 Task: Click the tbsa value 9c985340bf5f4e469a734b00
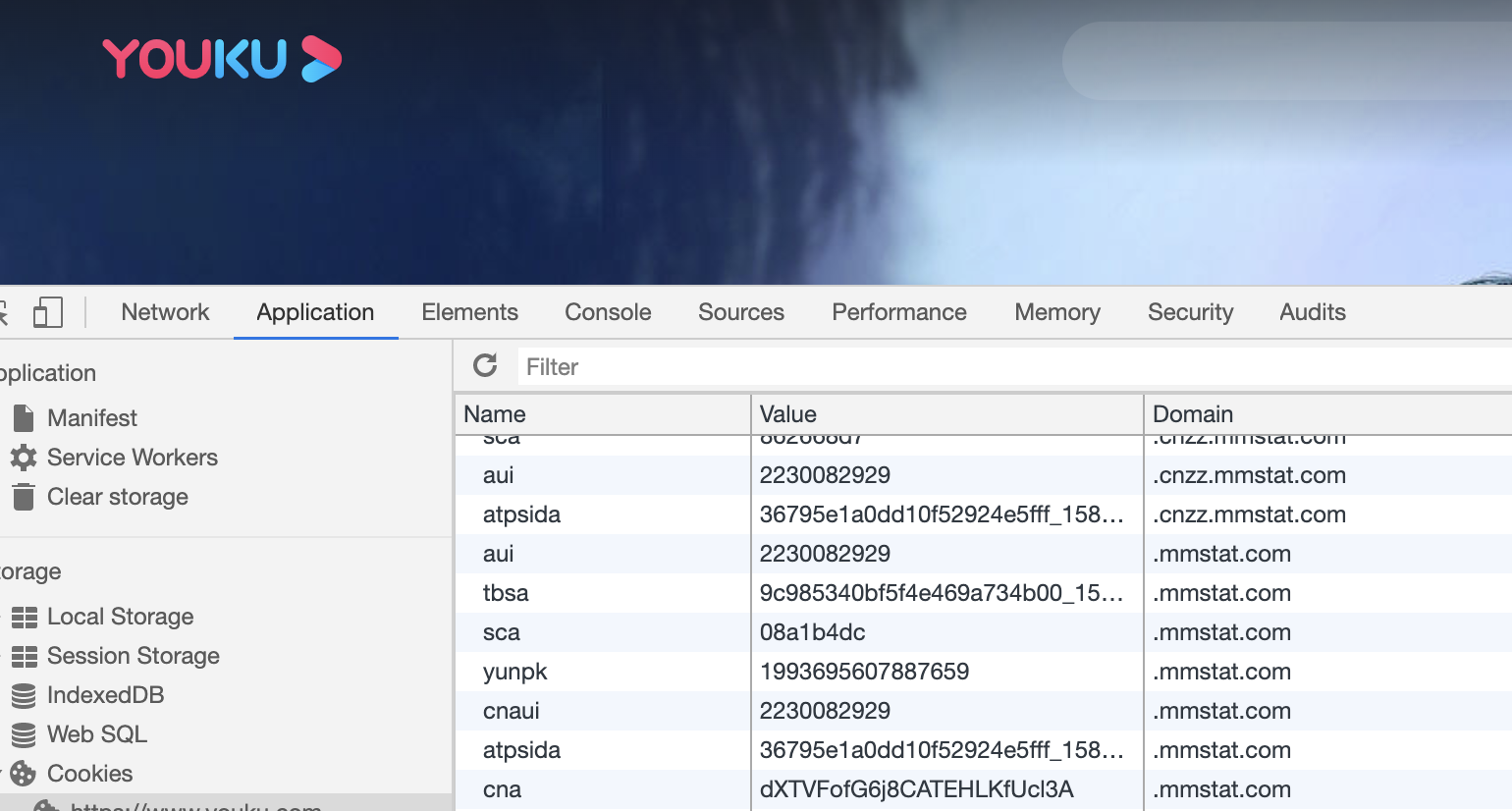(941, 593)
